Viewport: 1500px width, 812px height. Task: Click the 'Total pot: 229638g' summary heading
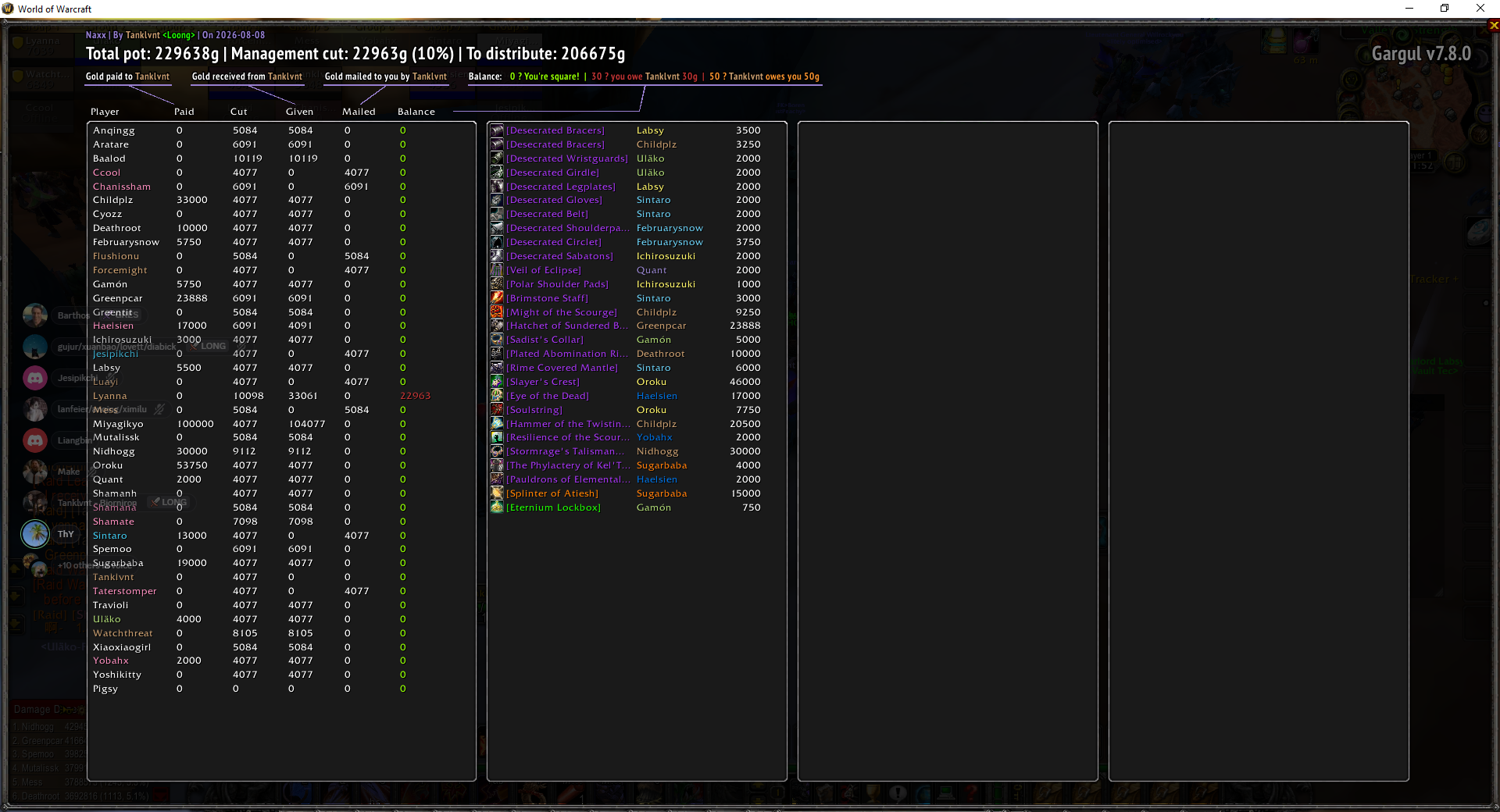pyautogui.click(x=152, y=54)
